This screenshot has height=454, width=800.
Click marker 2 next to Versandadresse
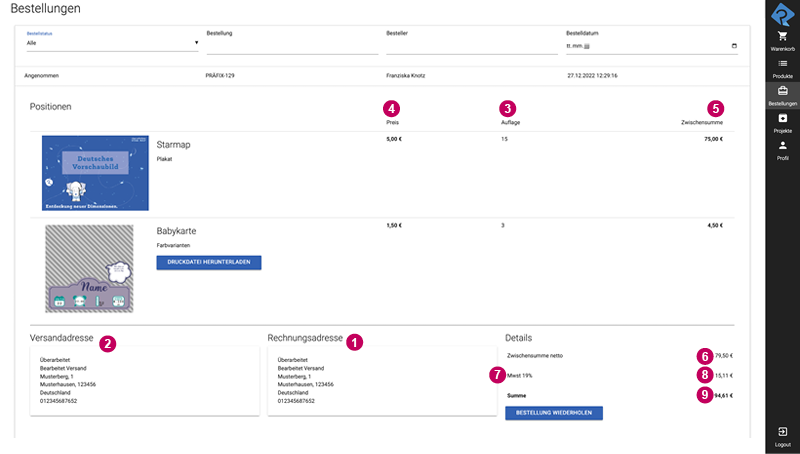[108, 341]
